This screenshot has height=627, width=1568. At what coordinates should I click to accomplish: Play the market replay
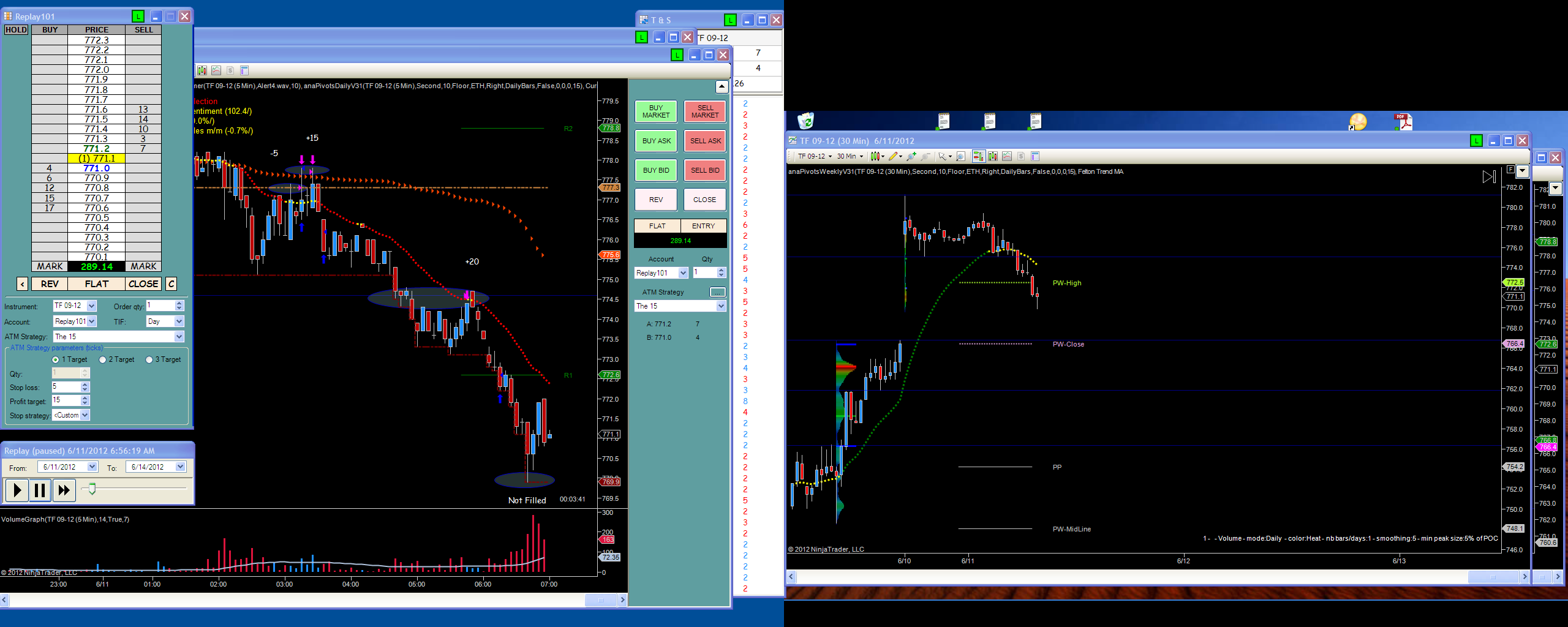[17, 490]
